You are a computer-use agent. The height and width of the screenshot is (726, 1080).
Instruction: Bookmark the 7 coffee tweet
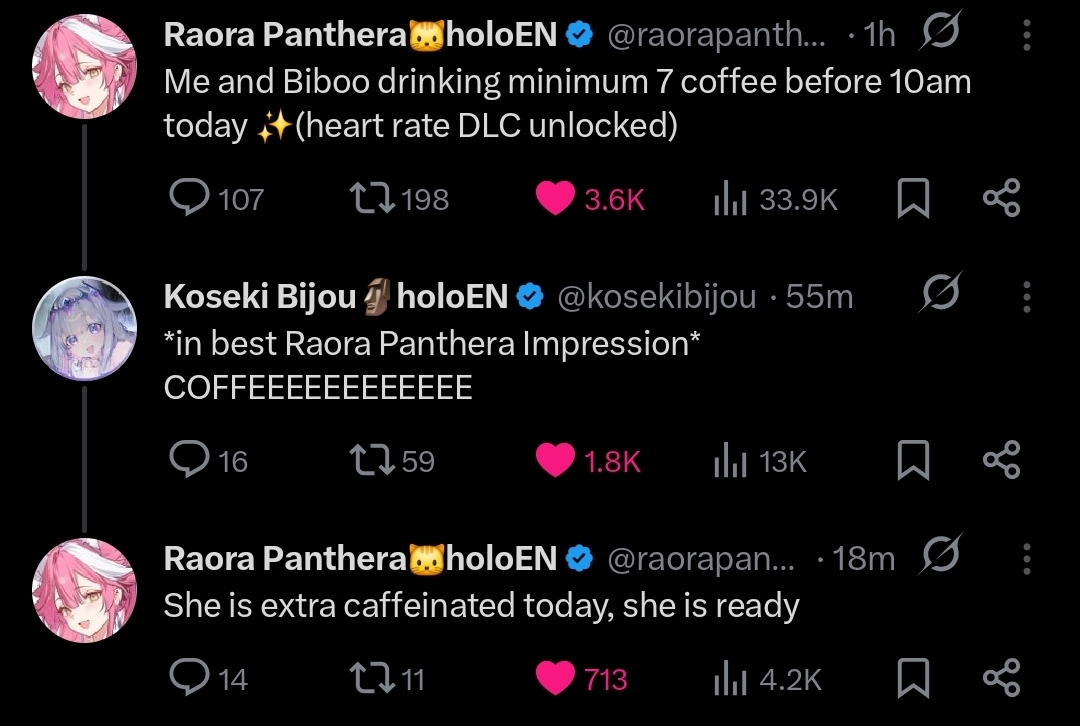point(911,198)
